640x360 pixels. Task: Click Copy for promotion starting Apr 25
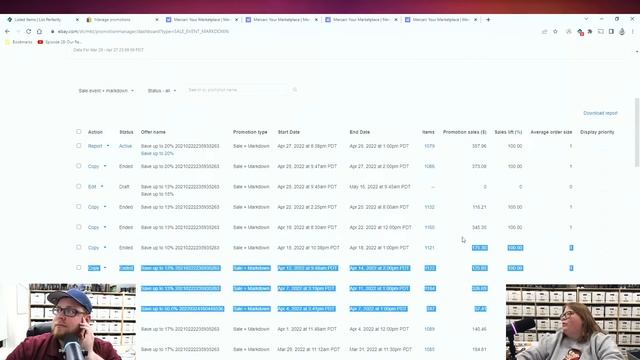93,167
